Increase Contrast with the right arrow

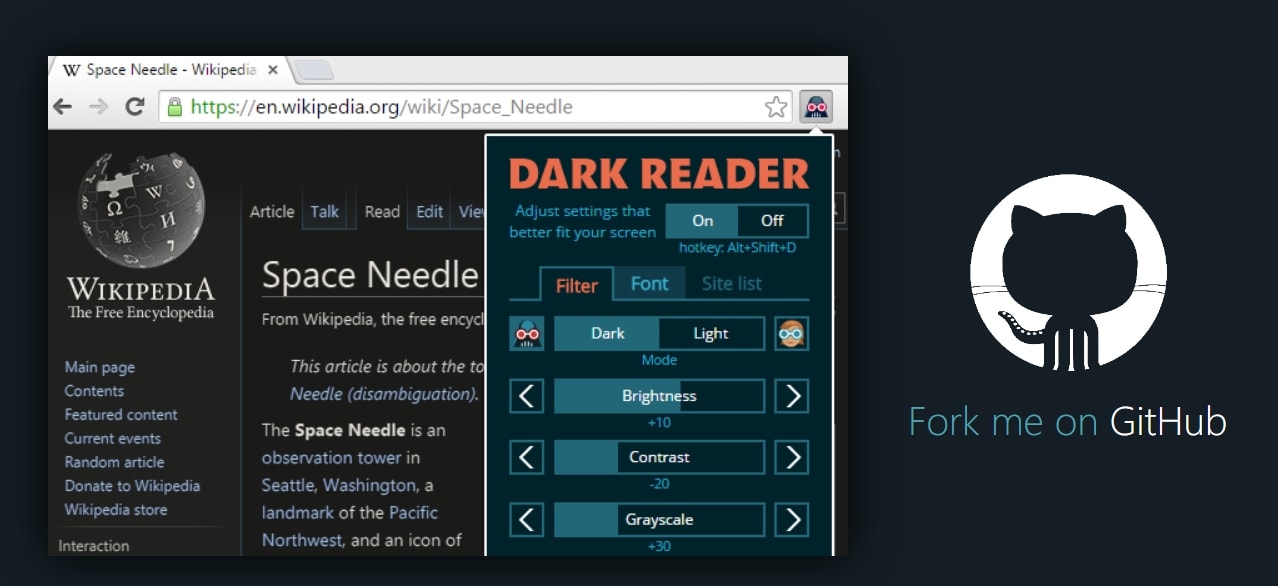[x=792, y=458]
